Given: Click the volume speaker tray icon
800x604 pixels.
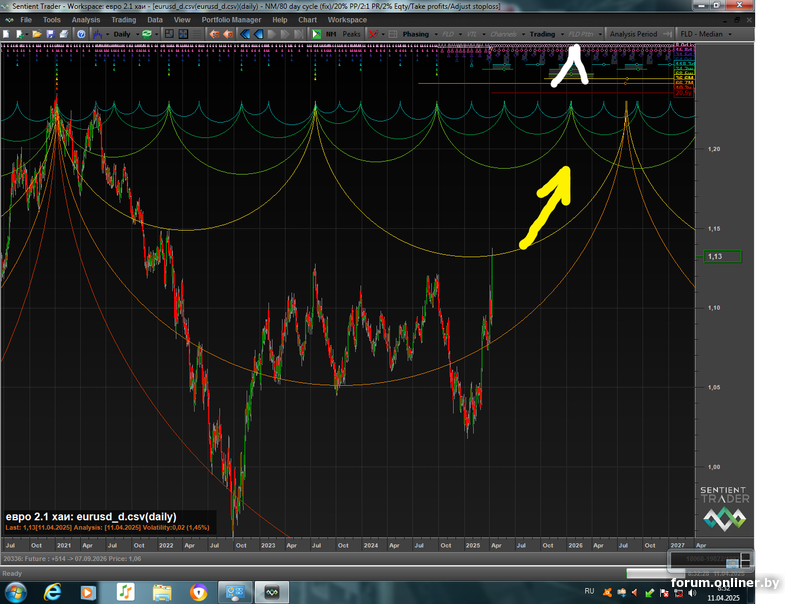Looking at the screenshot, I should (x=692, y=593).
